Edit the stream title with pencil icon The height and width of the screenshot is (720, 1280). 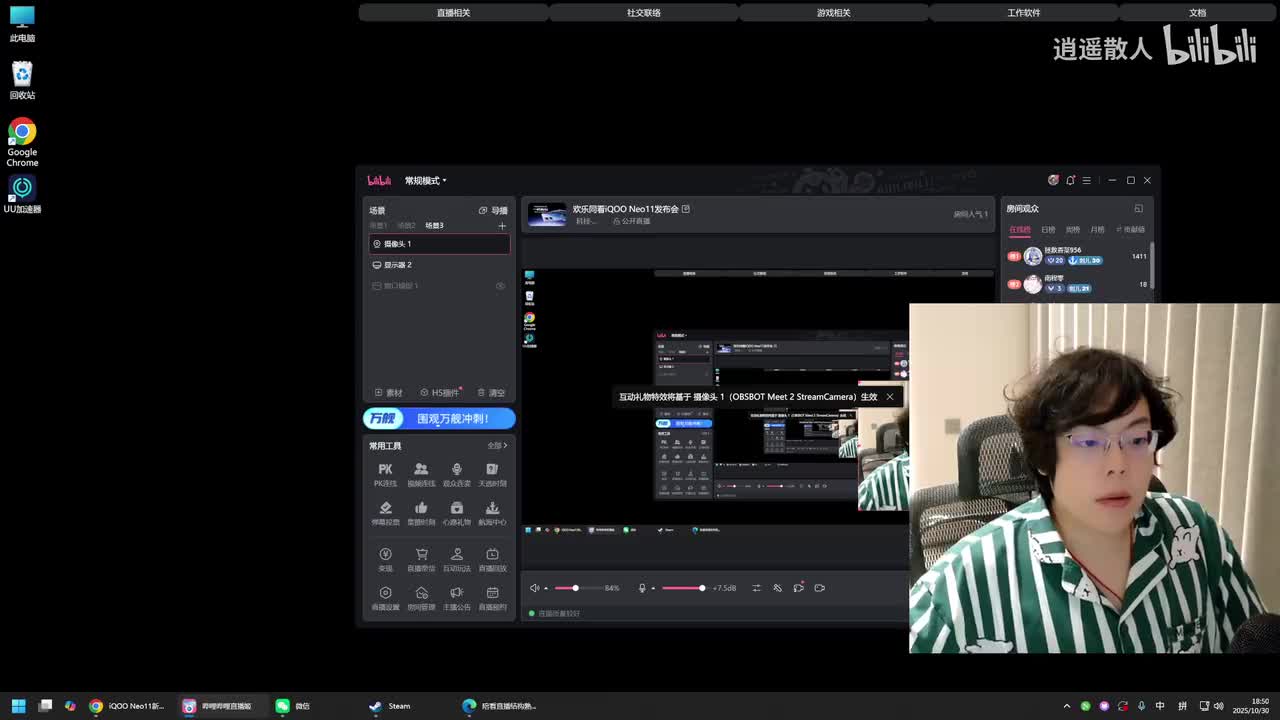click(x=685, y=209)
